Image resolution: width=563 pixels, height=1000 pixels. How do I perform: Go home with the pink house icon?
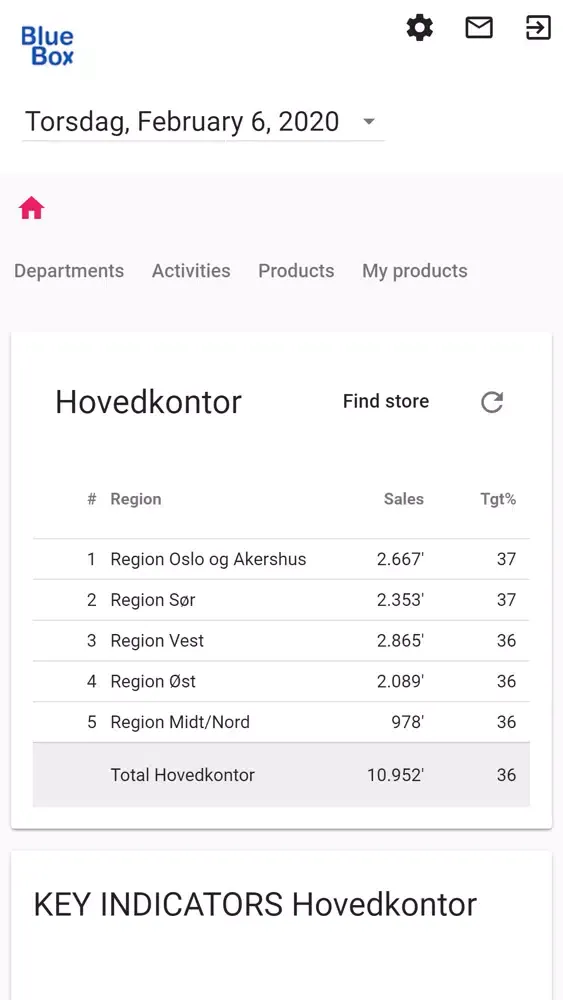coord(31,209)
